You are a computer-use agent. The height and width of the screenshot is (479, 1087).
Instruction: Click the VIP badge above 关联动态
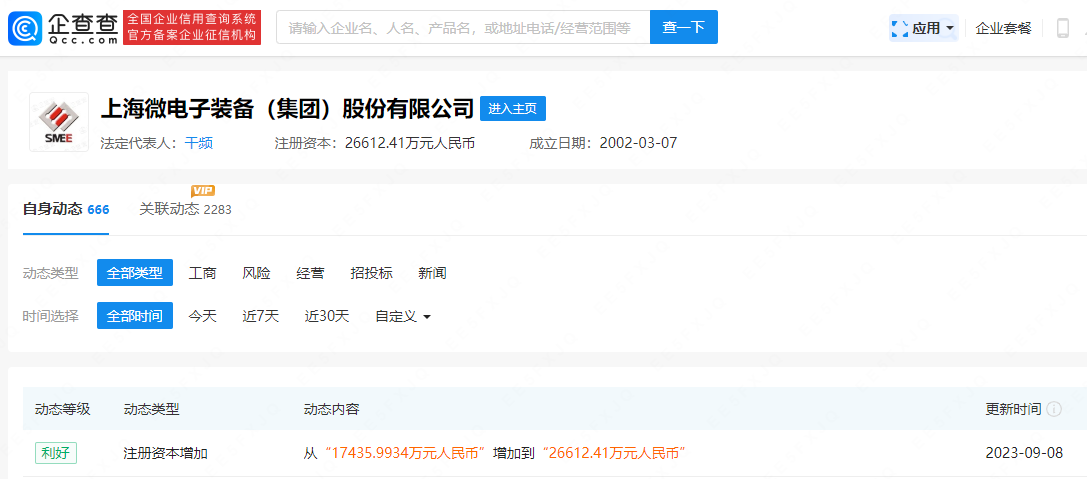click(x=203, y=190)
